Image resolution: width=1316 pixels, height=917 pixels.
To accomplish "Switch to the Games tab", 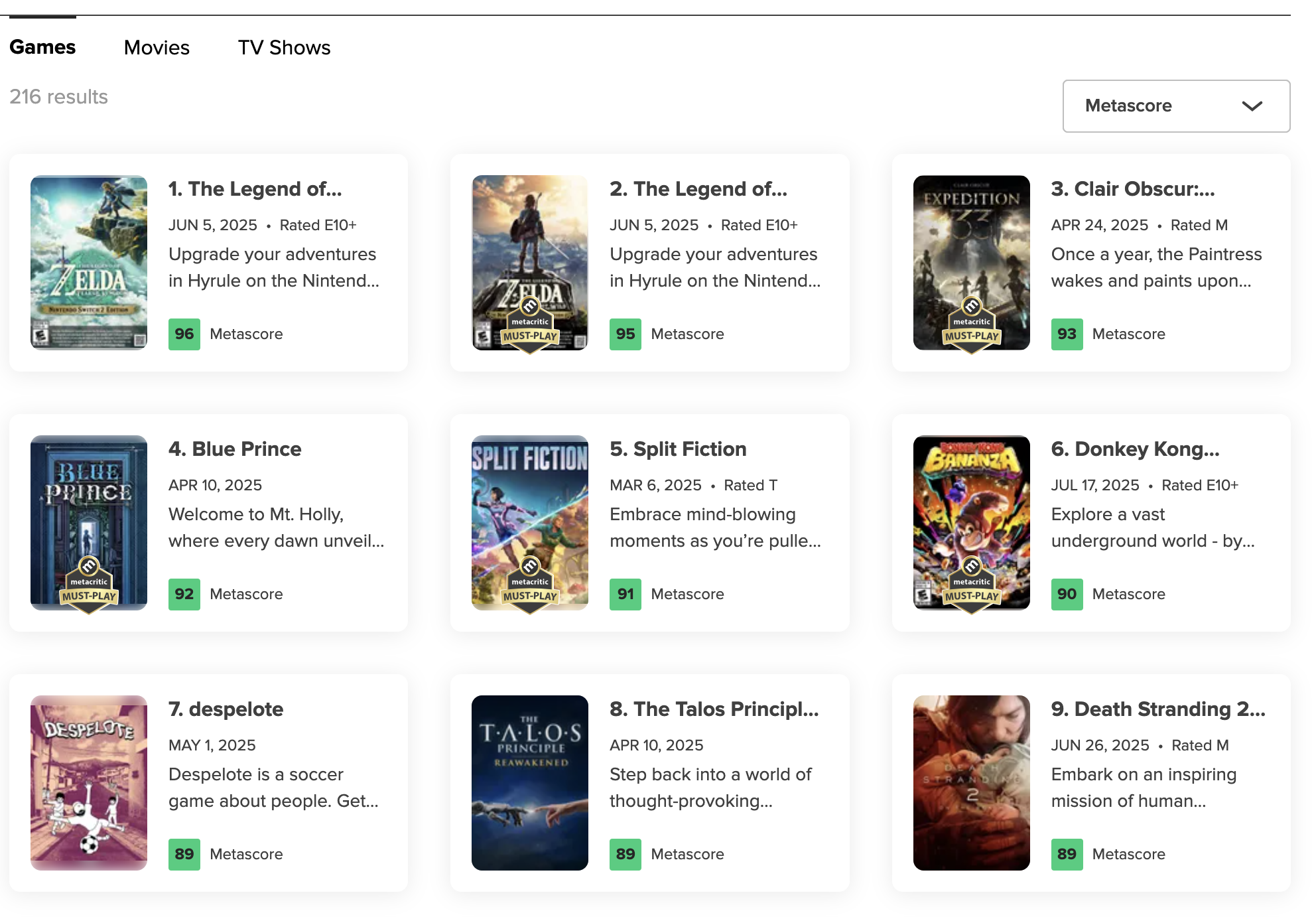I will 42,47.
